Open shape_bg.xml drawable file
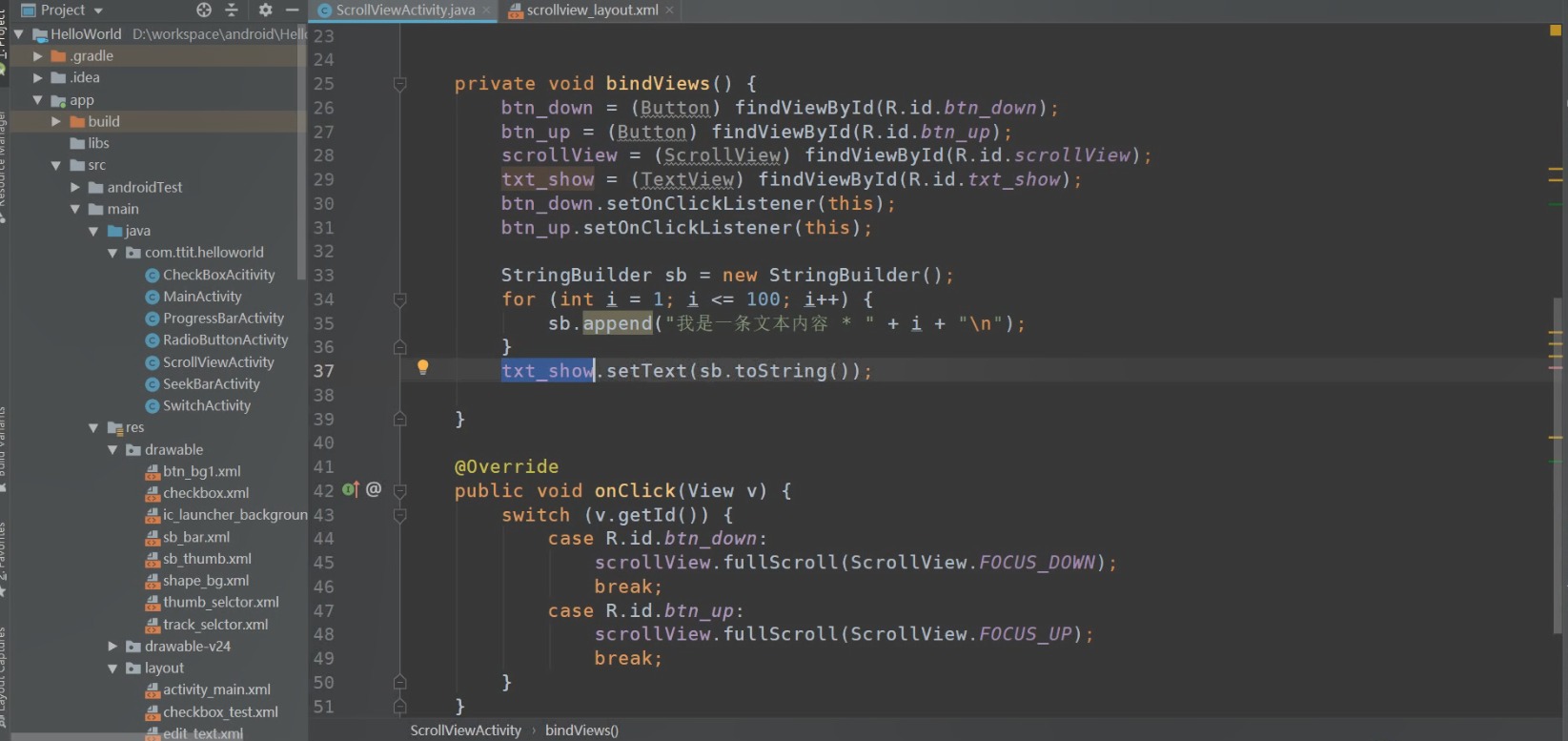1568x741 pixels. (x=206, y=582)
